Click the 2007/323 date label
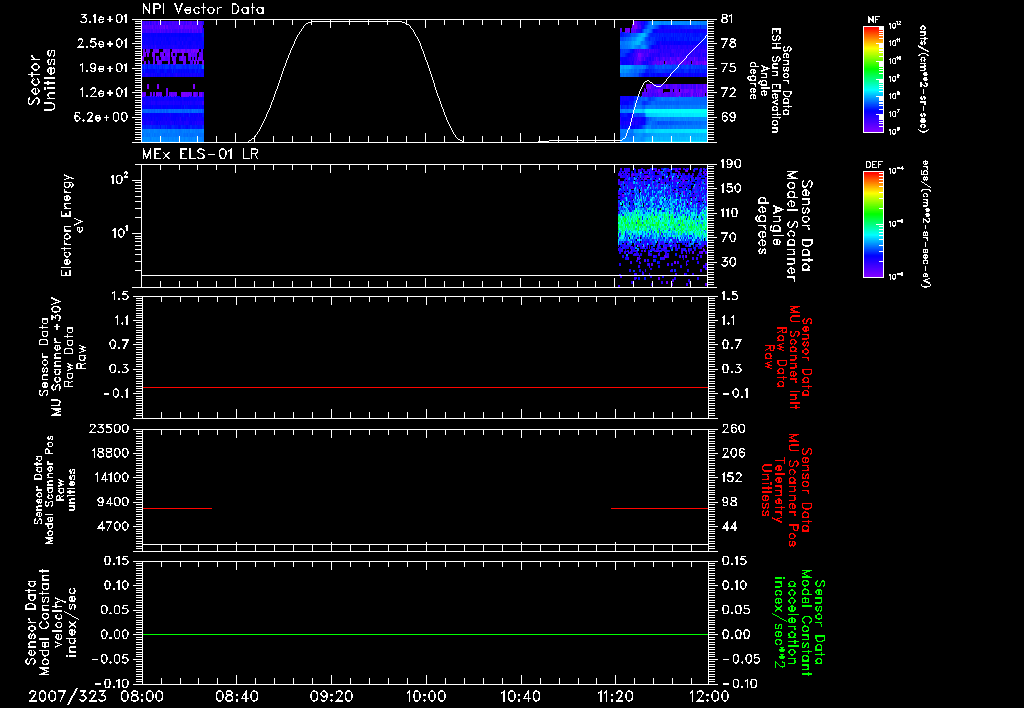The height and width of the screenshot is (708, 1024). coord(67,696)
